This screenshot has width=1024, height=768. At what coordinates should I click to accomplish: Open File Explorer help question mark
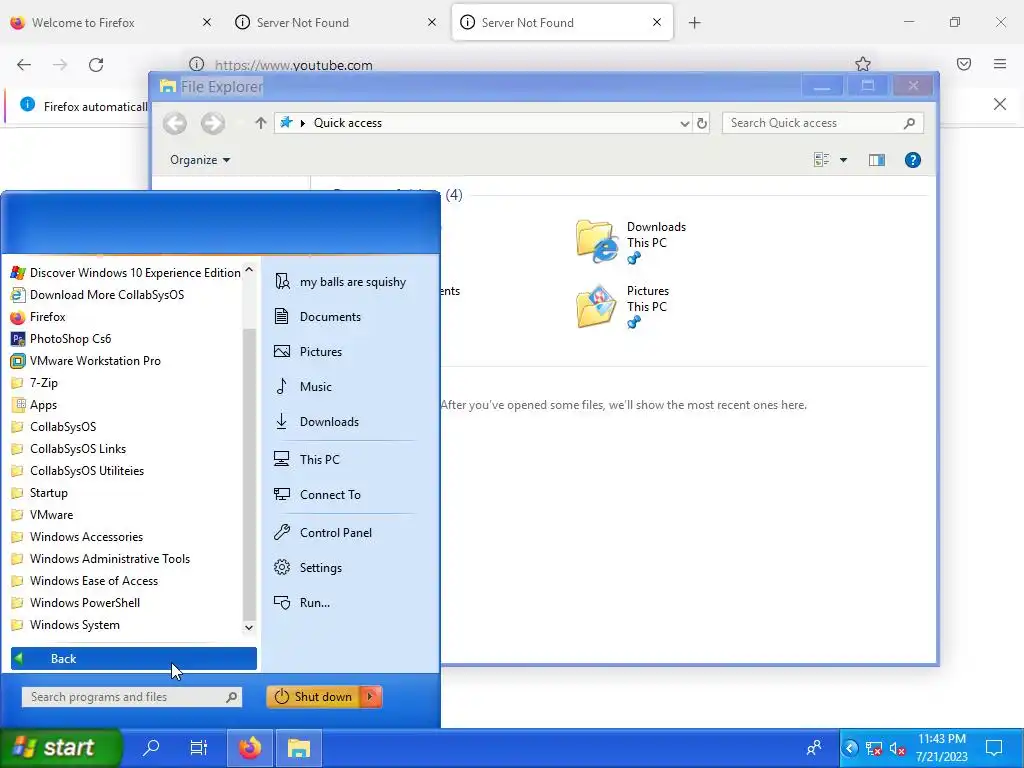[912, 160]
